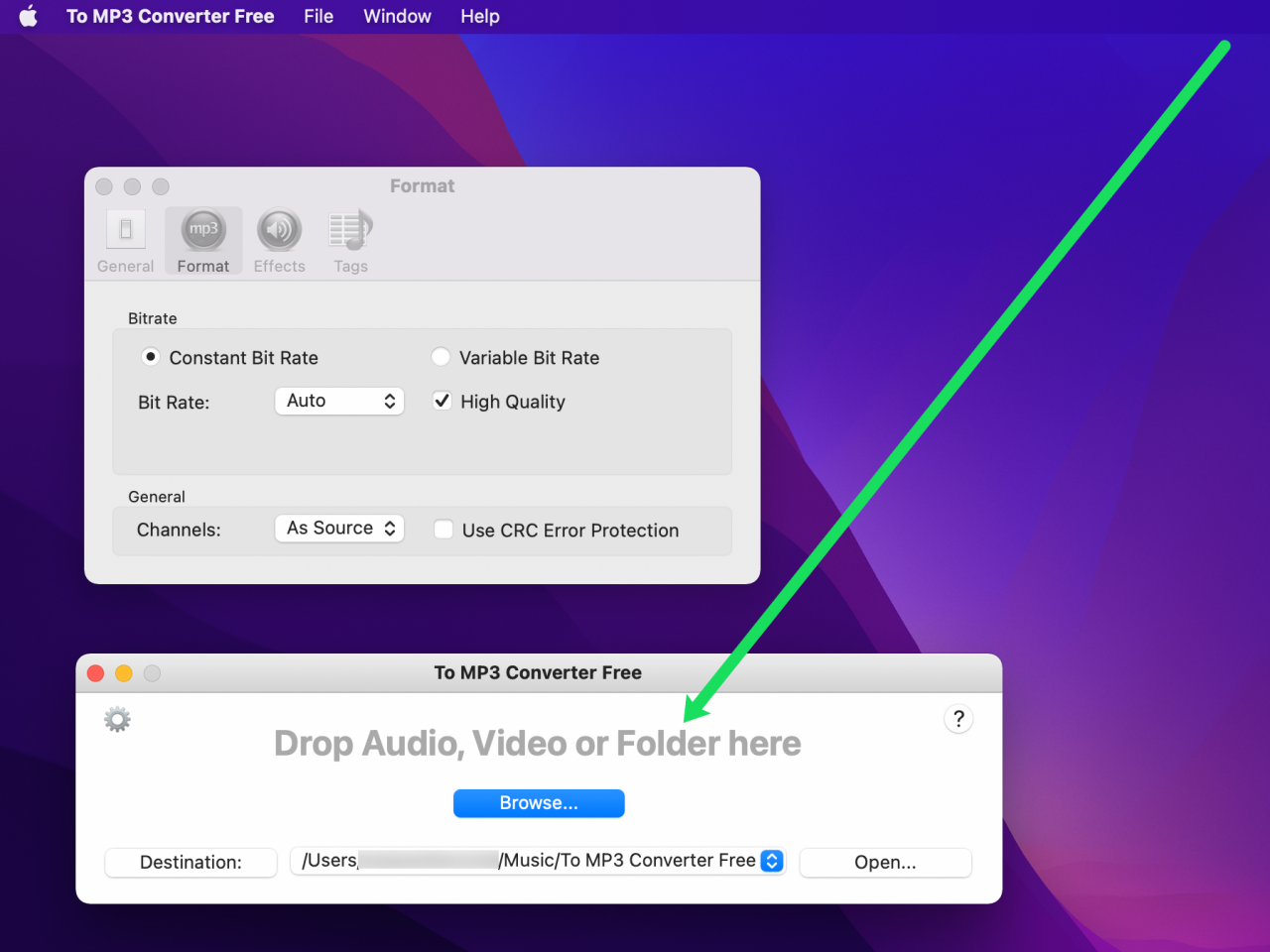Image resolution: width=1270 pixels, height=952 pixels.
Task: Enable Variable Bit Rate
Action: click(x=441, y=357)
